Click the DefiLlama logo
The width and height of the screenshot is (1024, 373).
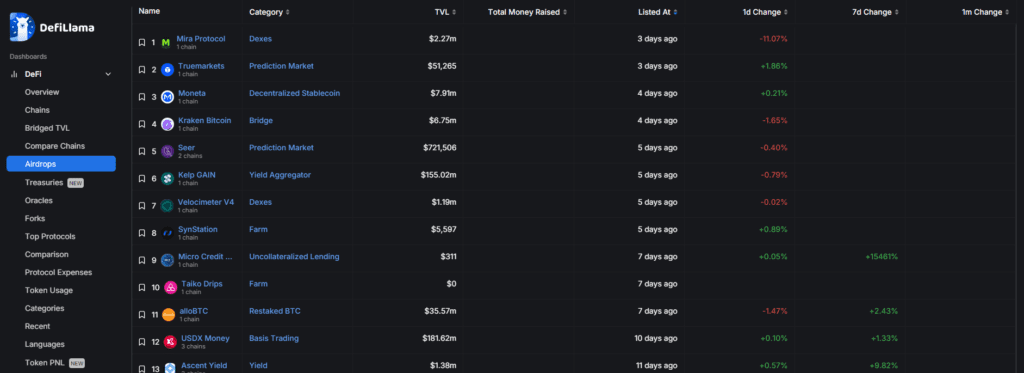(52, 27)
